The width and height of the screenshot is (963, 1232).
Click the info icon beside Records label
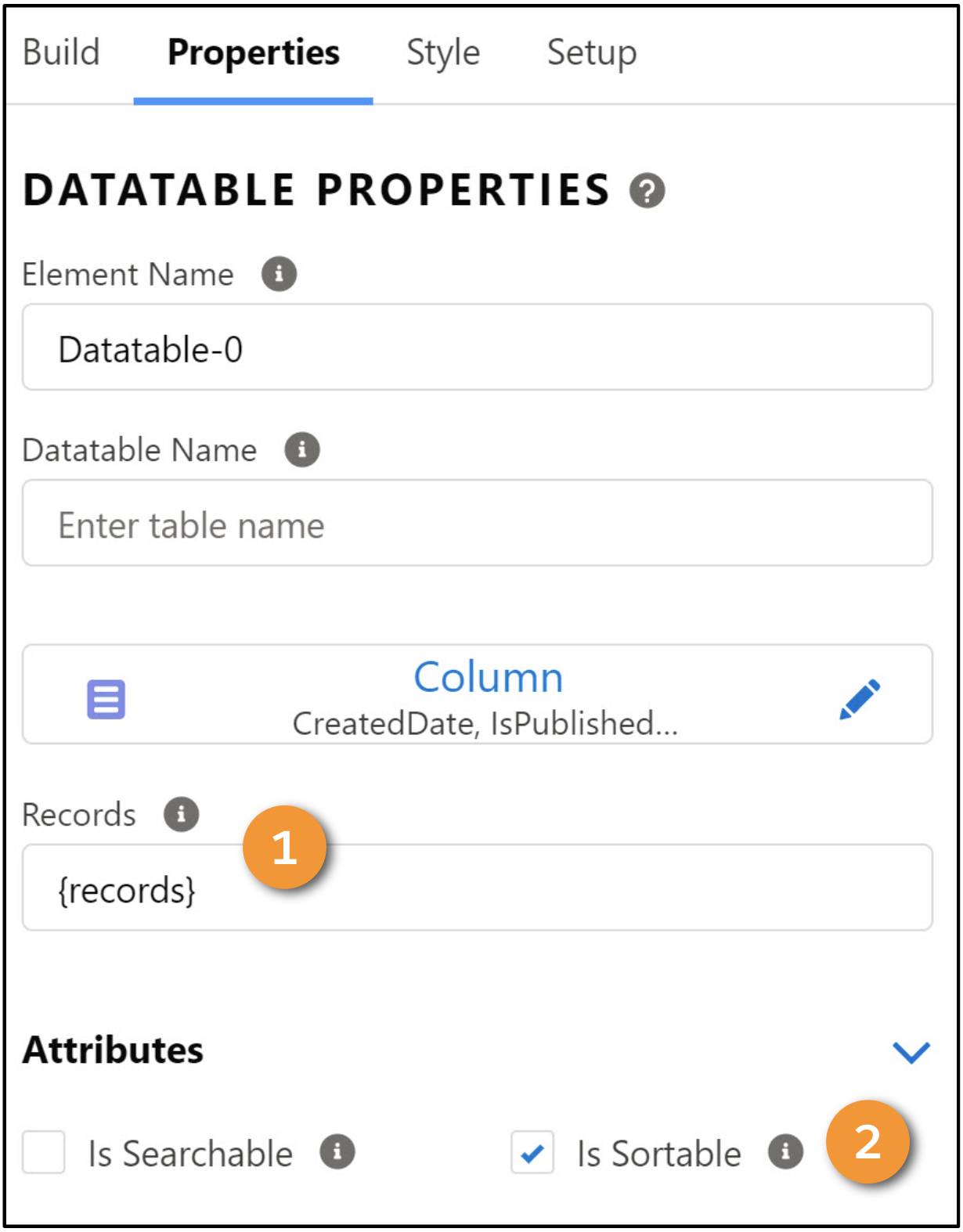[181, 814]
